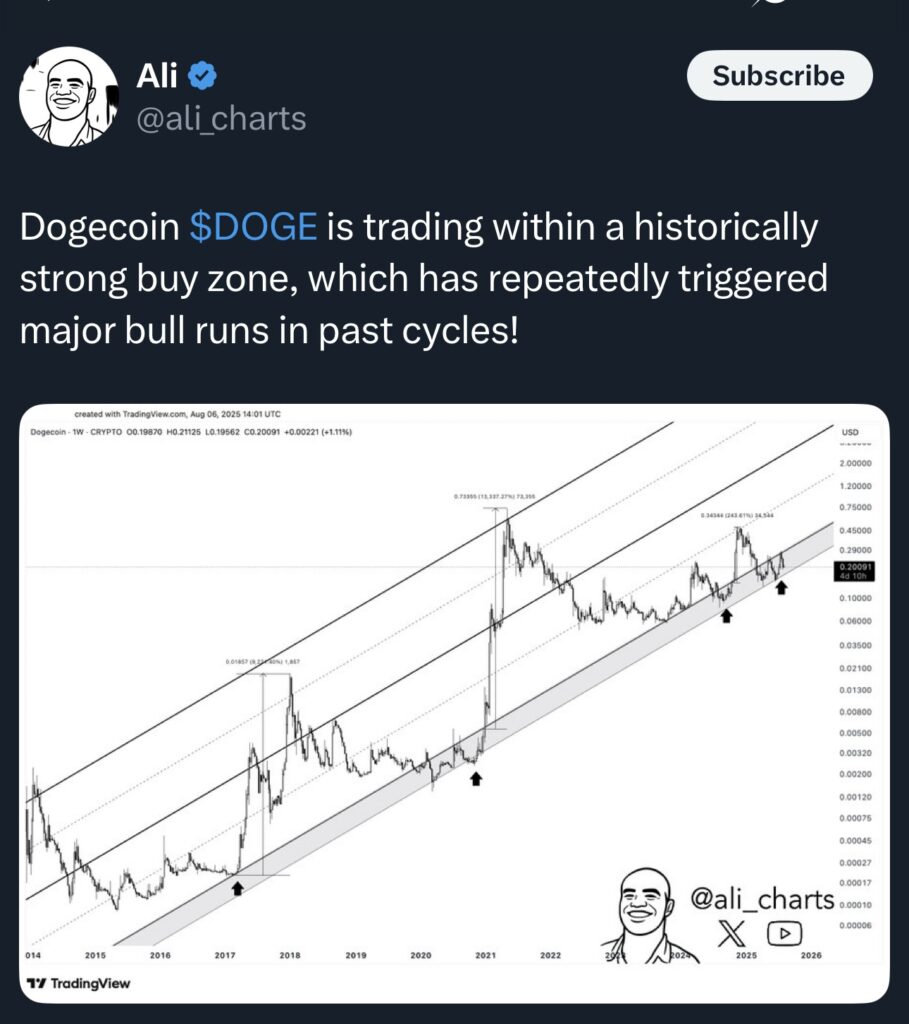Viewport: 909px width, 1024px height.
Task: Select the 2021 label on time axis
Action: pos(485,956)
